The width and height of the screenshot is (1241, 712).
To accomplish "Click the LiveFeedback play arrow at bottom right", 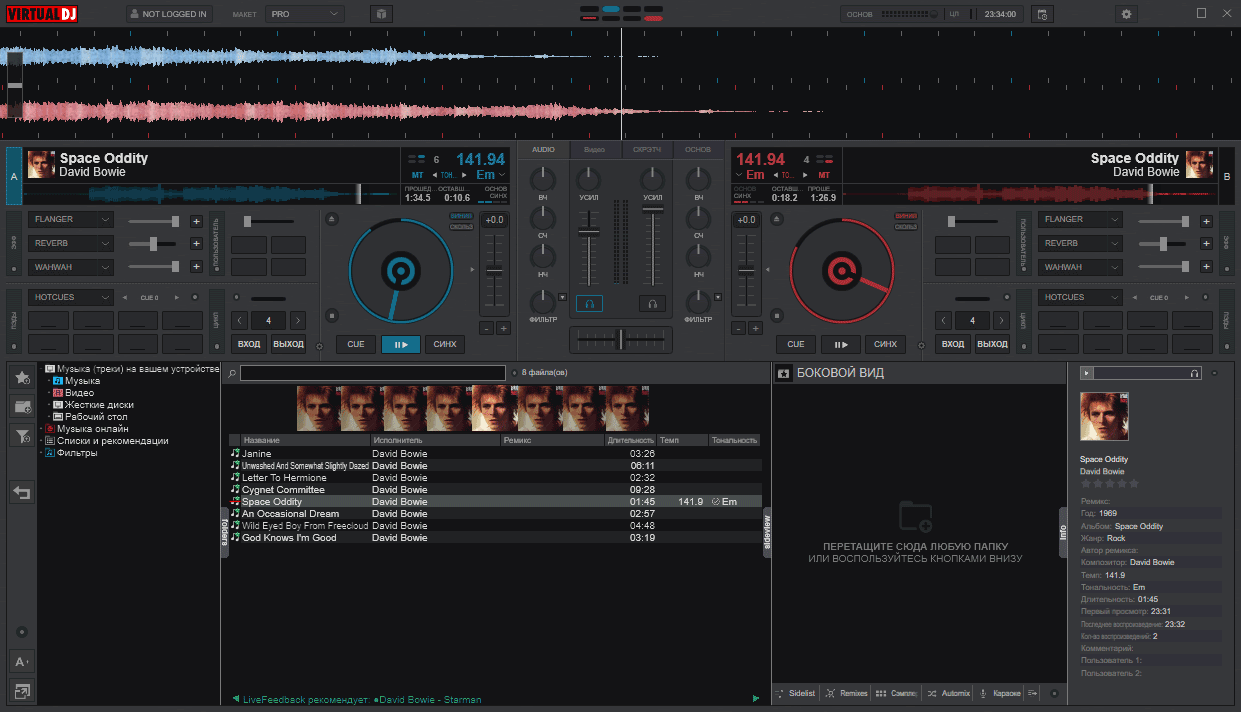I will [x=755, y=698].
